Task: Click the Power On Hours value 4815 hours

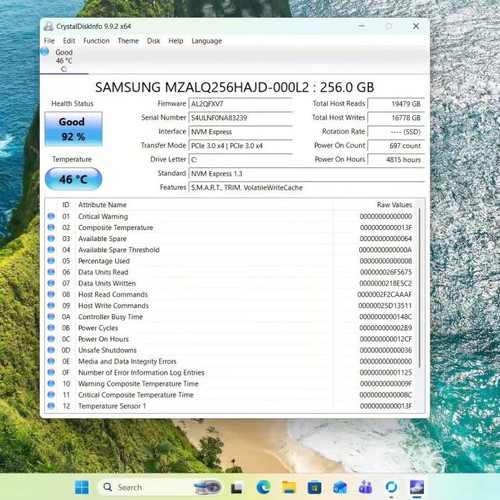Action: (396, 159)
